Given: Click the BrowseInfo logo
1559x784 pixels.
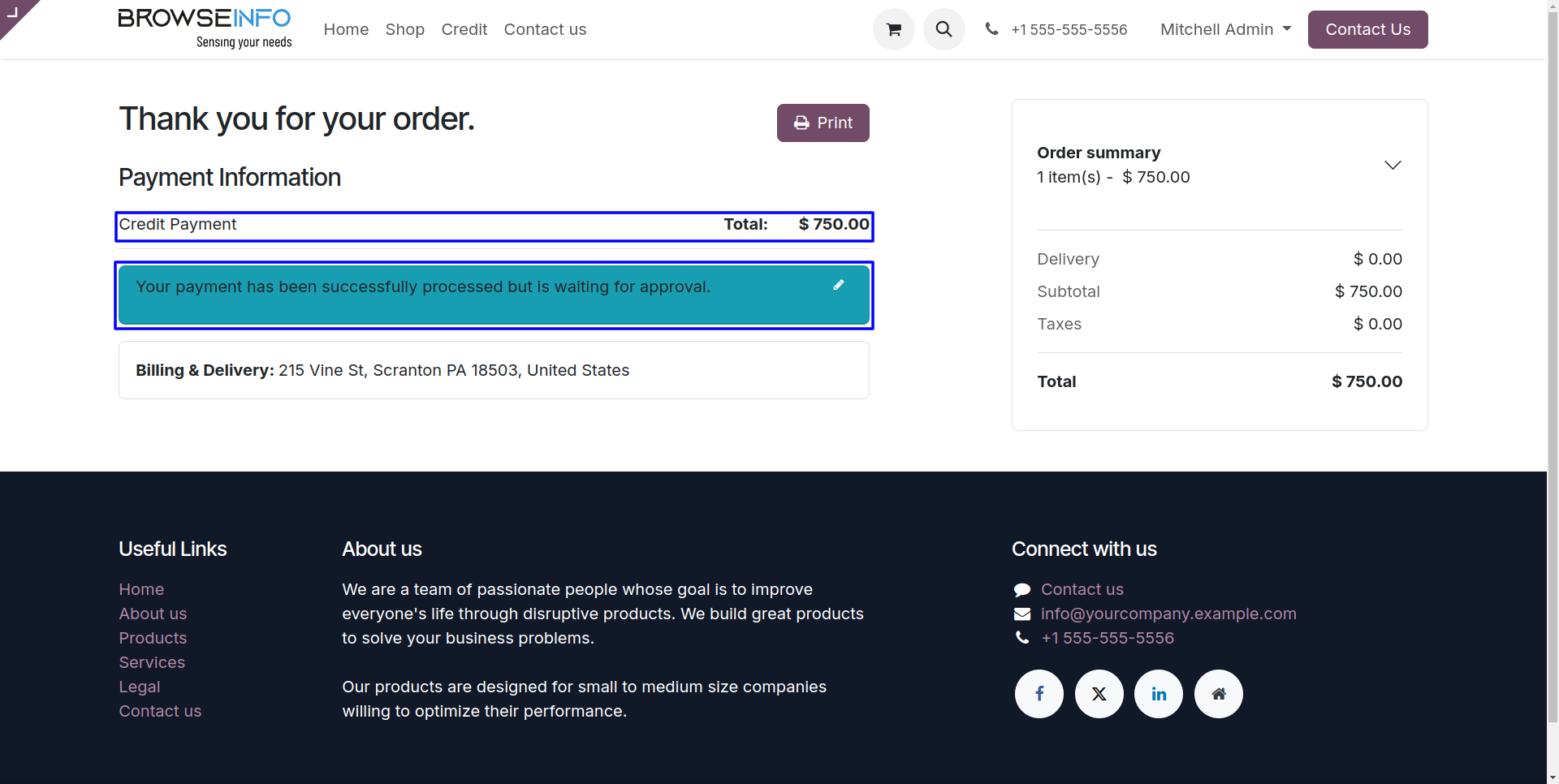Looking at the screenshot, I should (x=205, y=29).
